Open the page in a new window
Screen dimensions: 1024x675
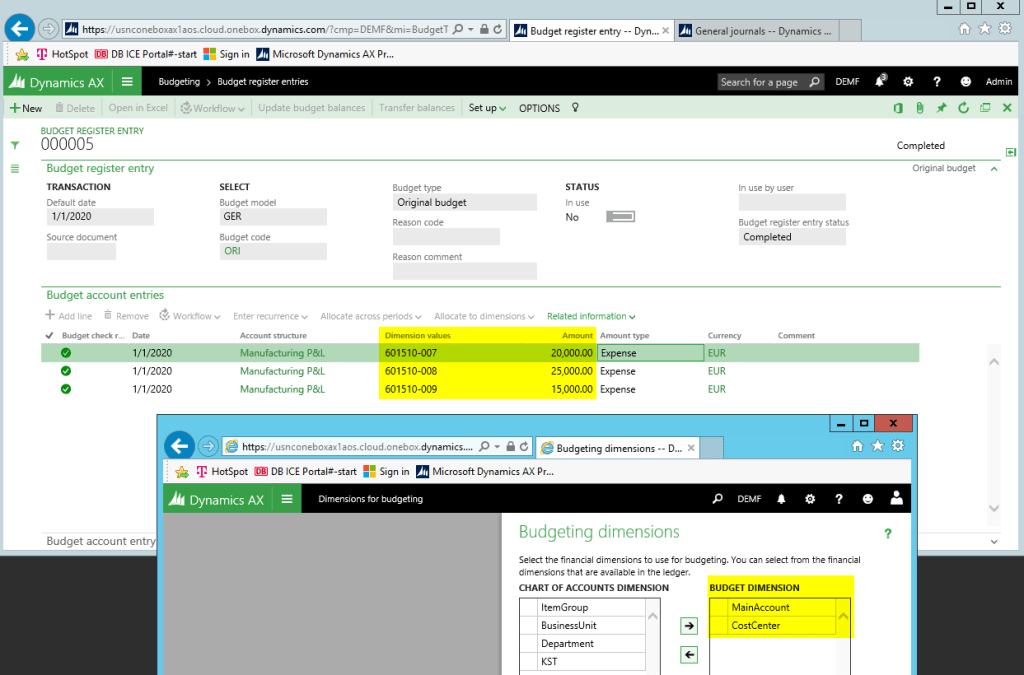click(984, 107)
